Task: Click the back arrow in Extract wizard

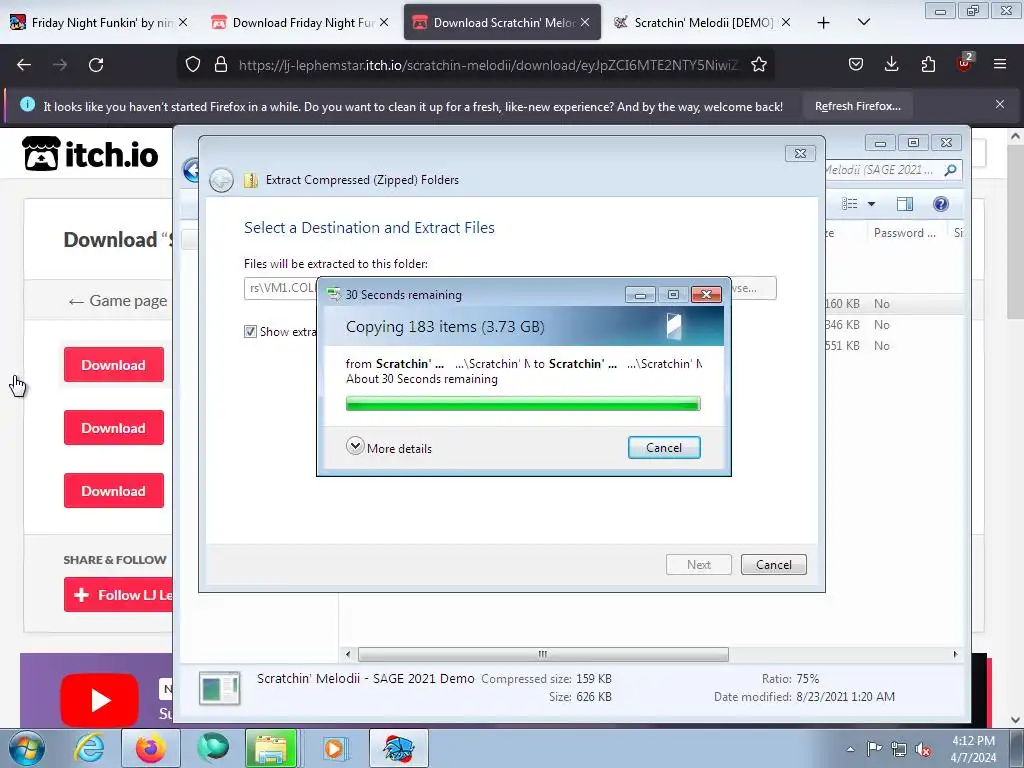Action: coord(221,180)
